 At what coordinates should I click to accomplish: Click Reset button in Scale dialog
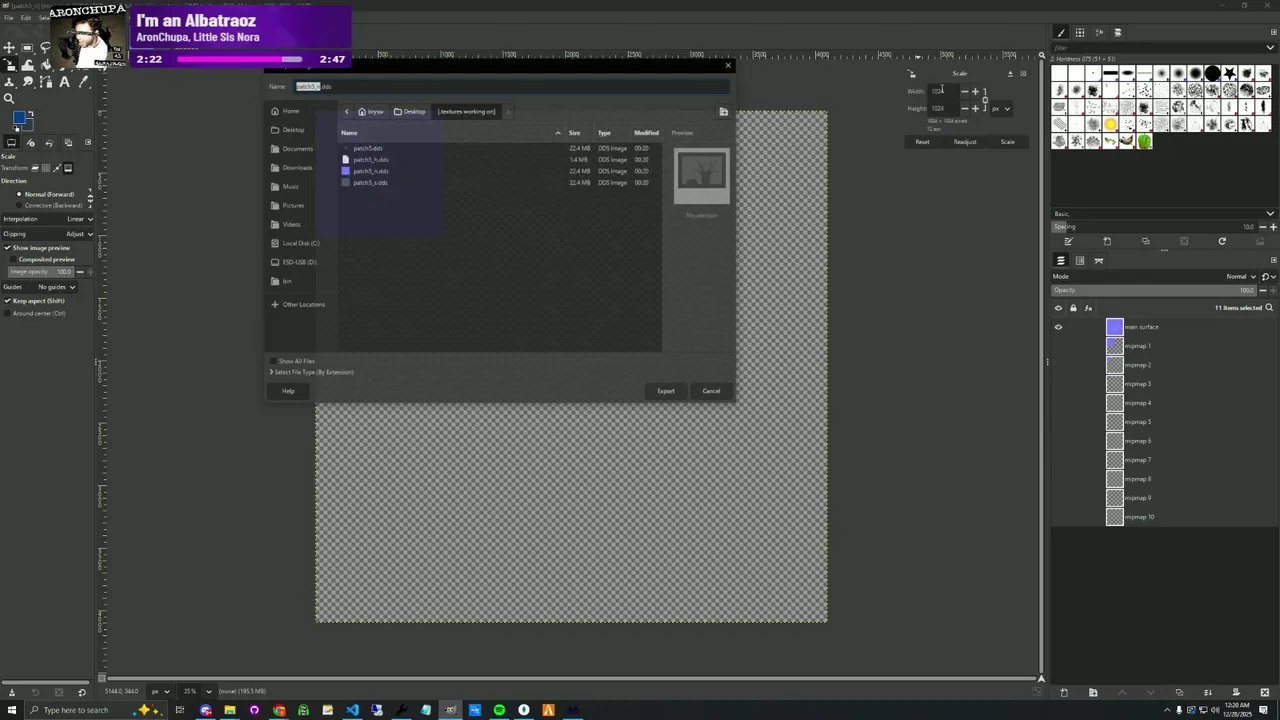point(922,142)
